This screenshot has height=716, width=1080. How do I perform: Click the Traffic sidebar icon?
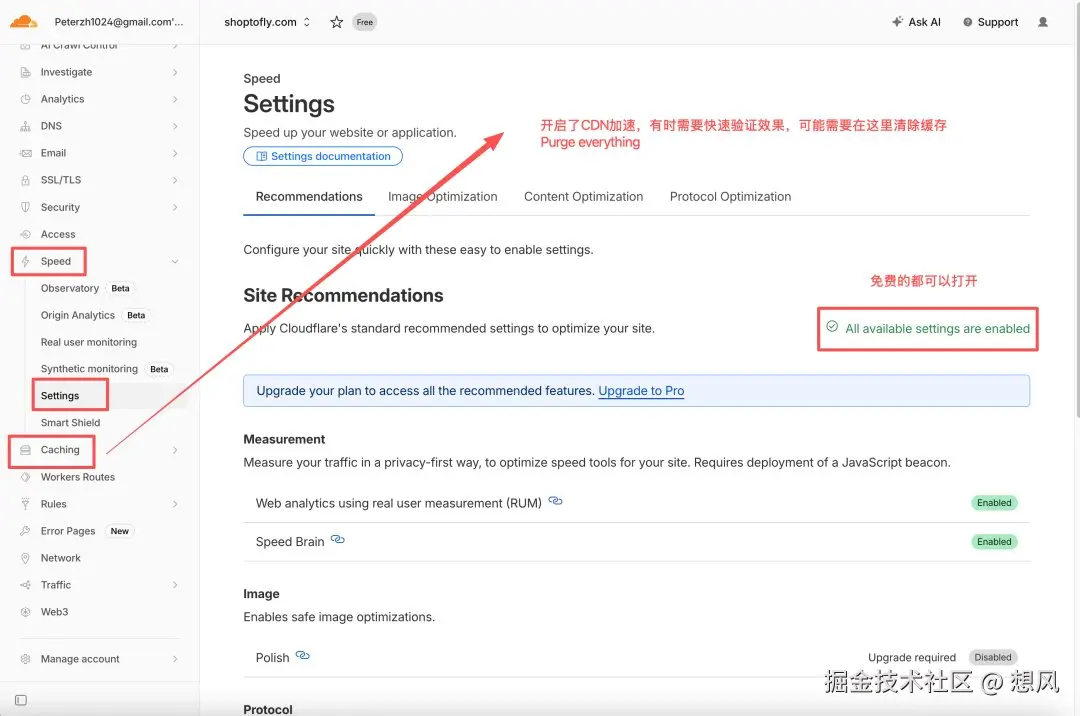[25, 585]
